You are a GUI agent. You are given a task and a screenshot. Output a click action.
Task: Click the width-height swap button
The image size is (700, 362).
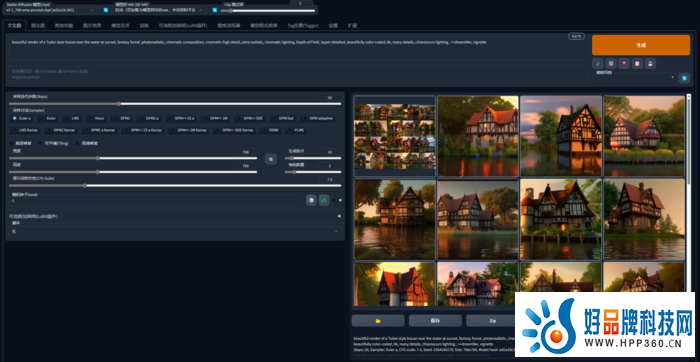click(271, 159)
